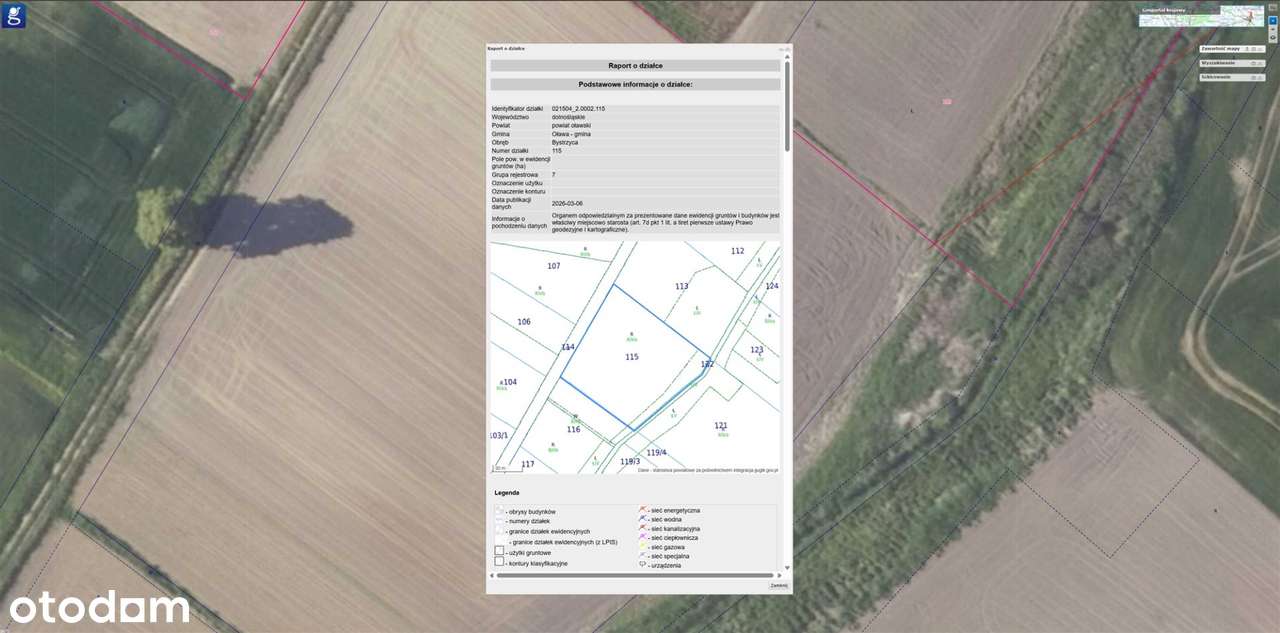This screenshot has height=633, width=1280.
Task: Click granice działek ewidencyjnych (z LPIS) text
Action: click(565, 542)
